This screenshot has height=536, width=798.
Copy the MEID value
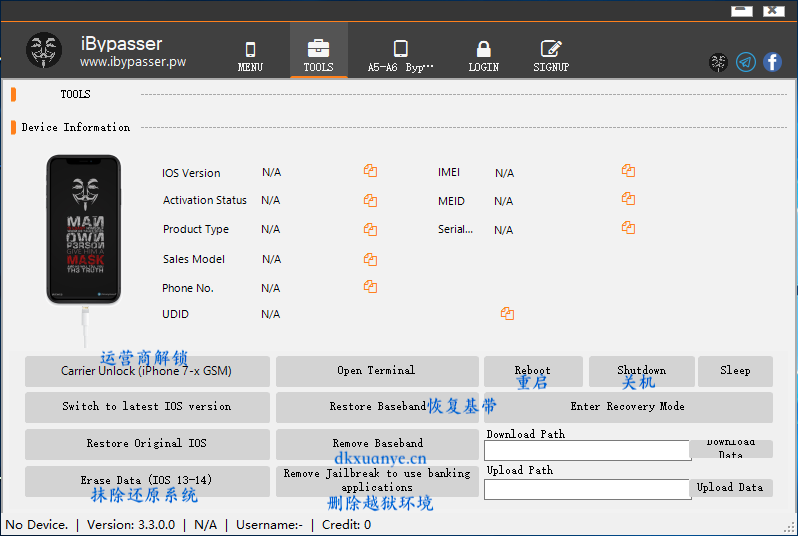[x=628, y=199]
